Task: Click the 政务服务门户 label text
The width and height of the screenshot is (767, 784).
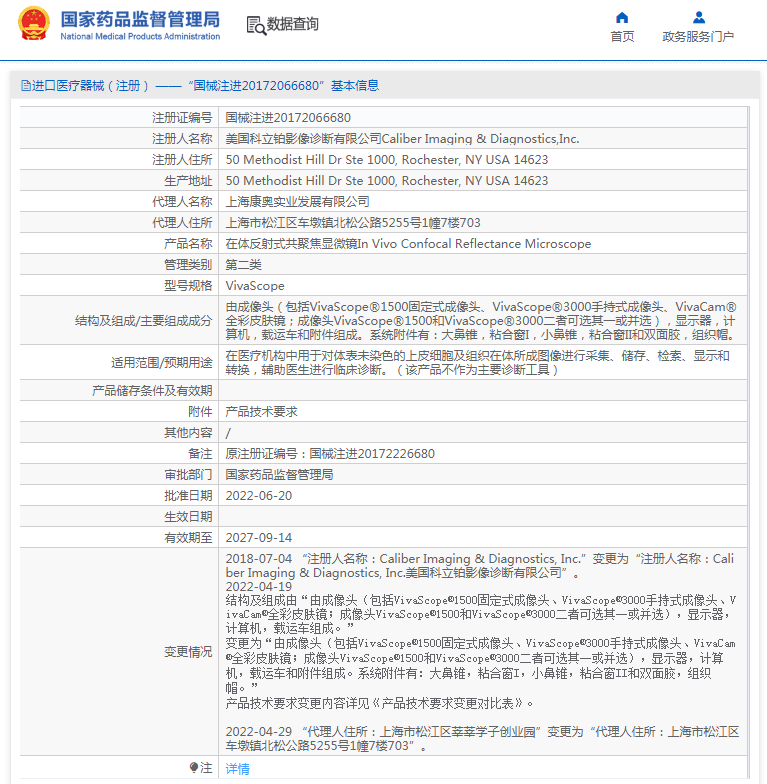Action: click(698, 36)
